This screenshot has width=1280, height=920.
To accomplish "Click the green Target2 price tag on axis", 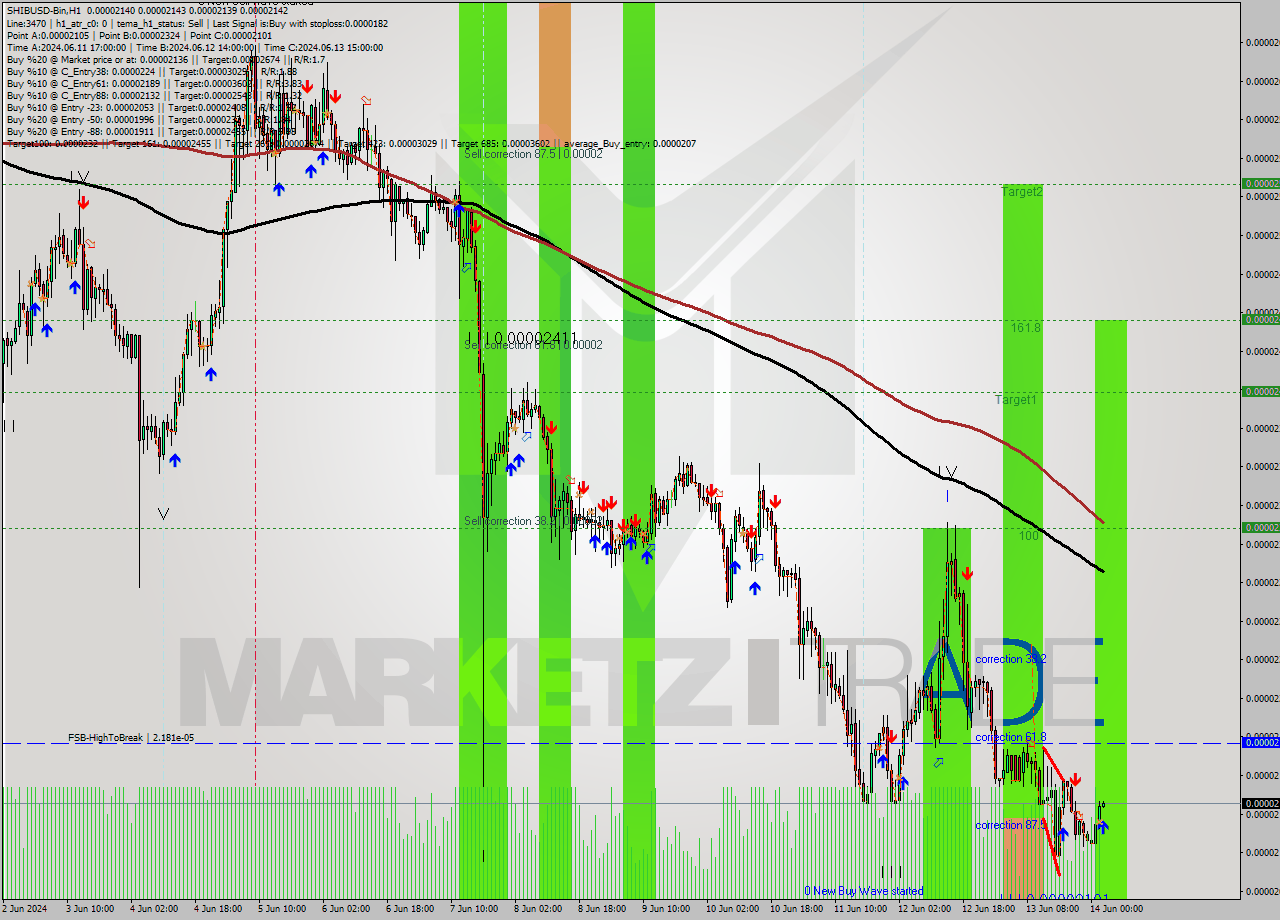I will tap(1260, 184).
